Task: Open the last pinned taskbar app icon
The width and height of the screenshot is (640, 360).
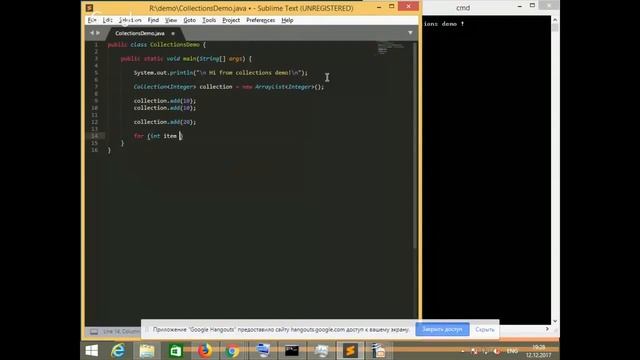Action: (x=379, y=351)
